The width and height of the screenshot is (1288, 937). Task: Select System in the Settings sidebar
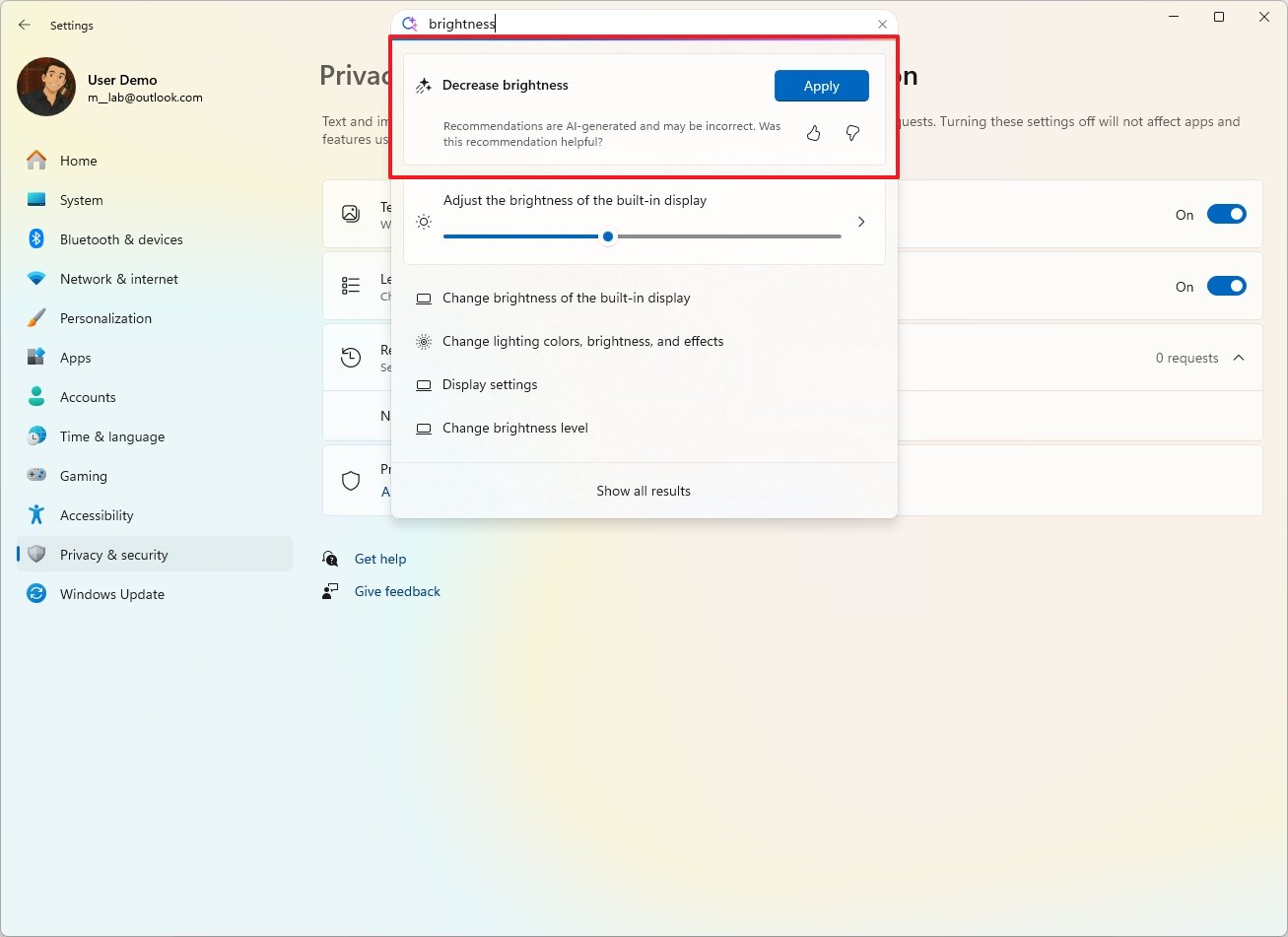point(80,199)
